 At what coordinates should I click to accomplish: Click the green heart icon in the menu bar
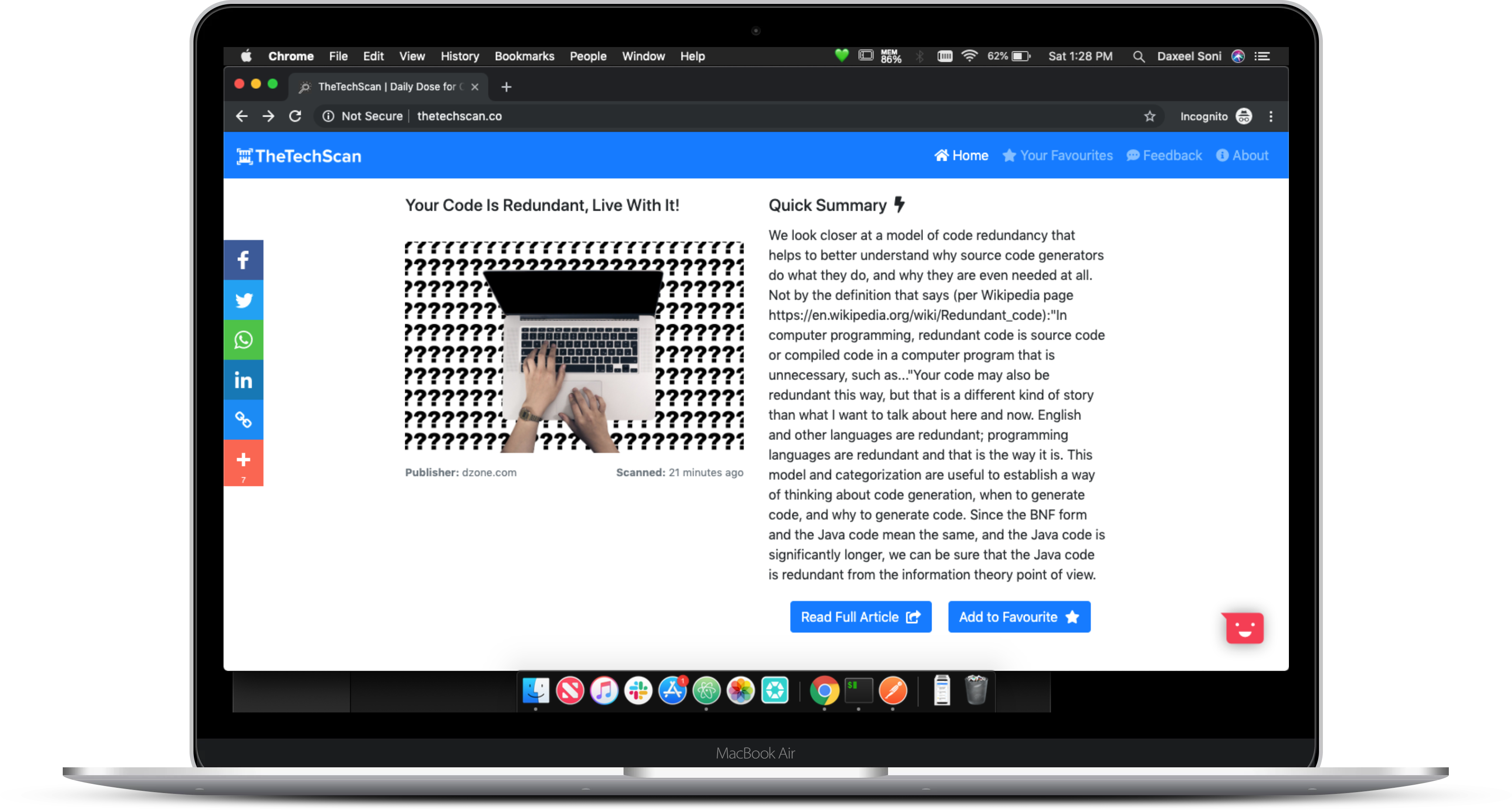coord(841,56)
